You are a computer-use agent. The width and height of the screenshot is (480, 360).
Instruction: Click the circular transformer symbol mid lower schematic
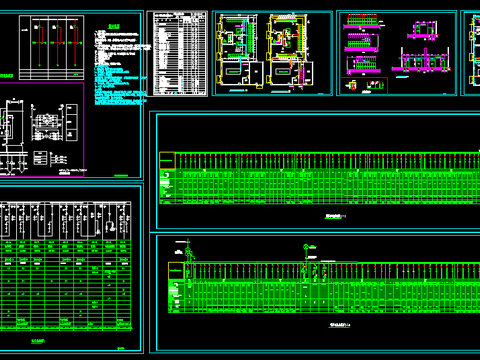click(x=306, y=247)
